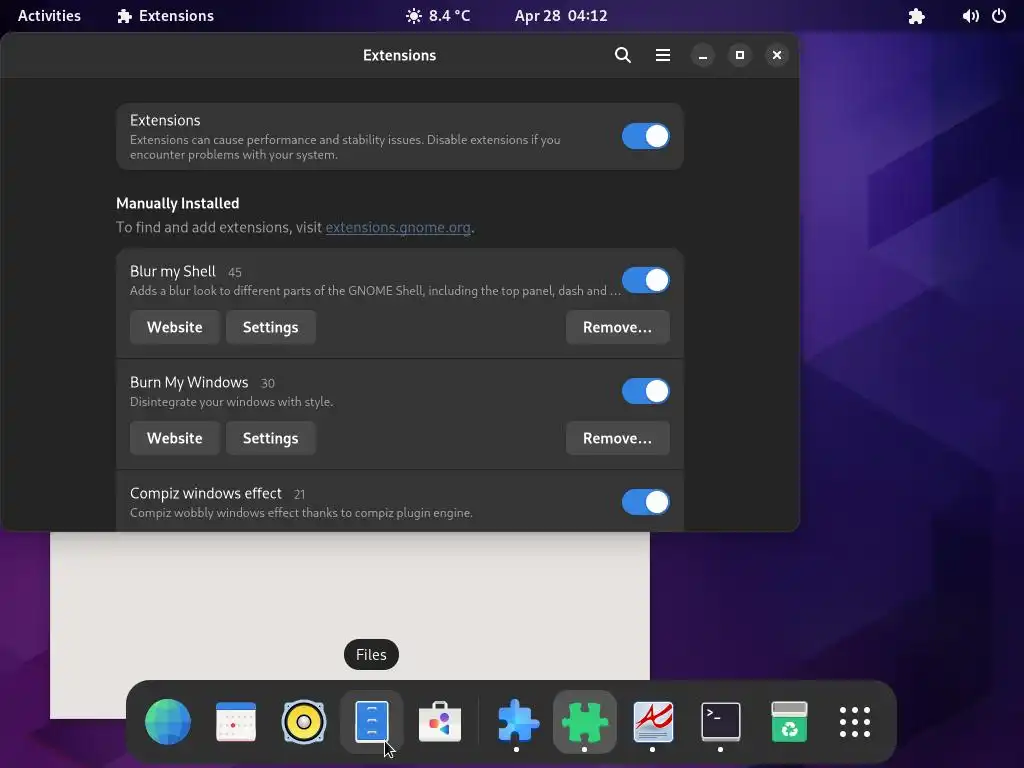
Task: Open the power menu icon
Action: pyautogui.click(x=999, y=16)
